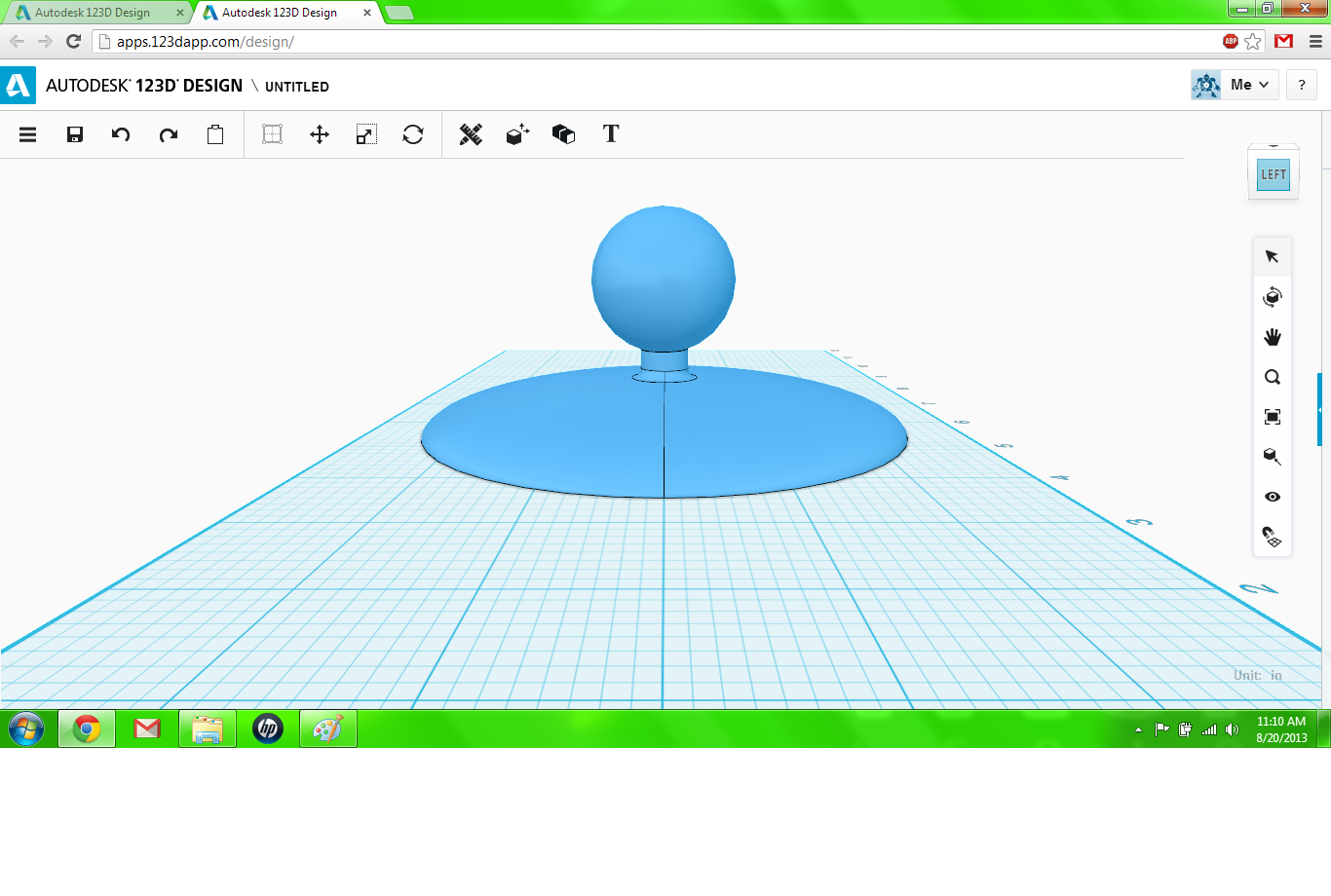Open the Windows Start menu
The height and width of the screenshot is (896, 1331).
(x=26, y=728)
